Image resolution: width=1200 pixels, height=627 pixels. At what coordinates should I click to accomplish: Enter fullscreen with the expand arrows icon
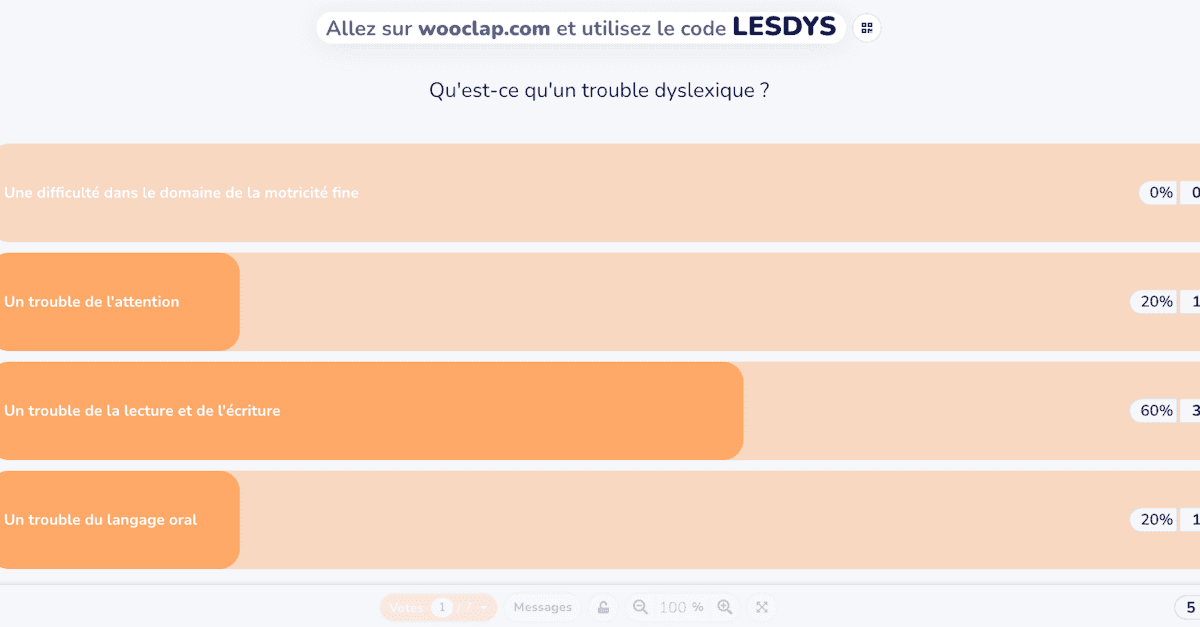762,607
